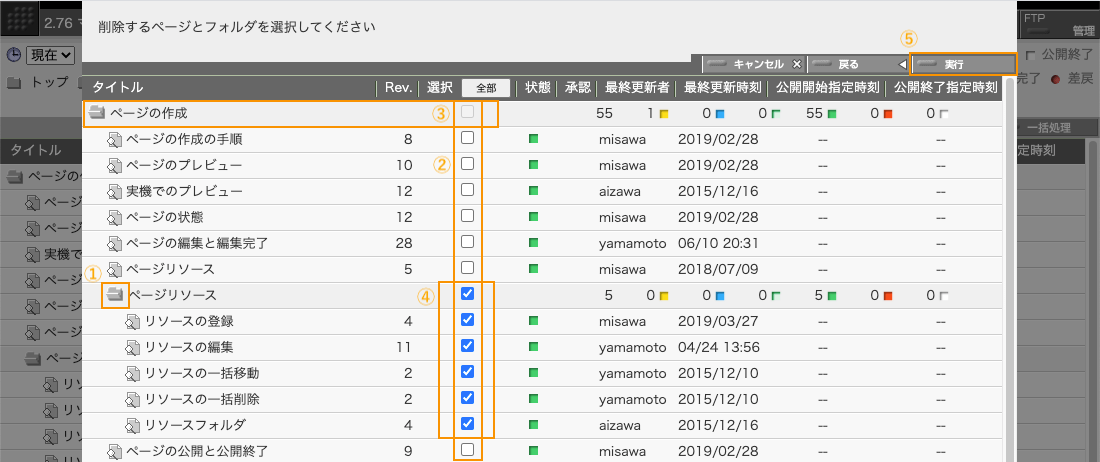Screen dimensions: 1100x462
Task: Collapse the ページの作成 root folder
Action: click(96, 114)
